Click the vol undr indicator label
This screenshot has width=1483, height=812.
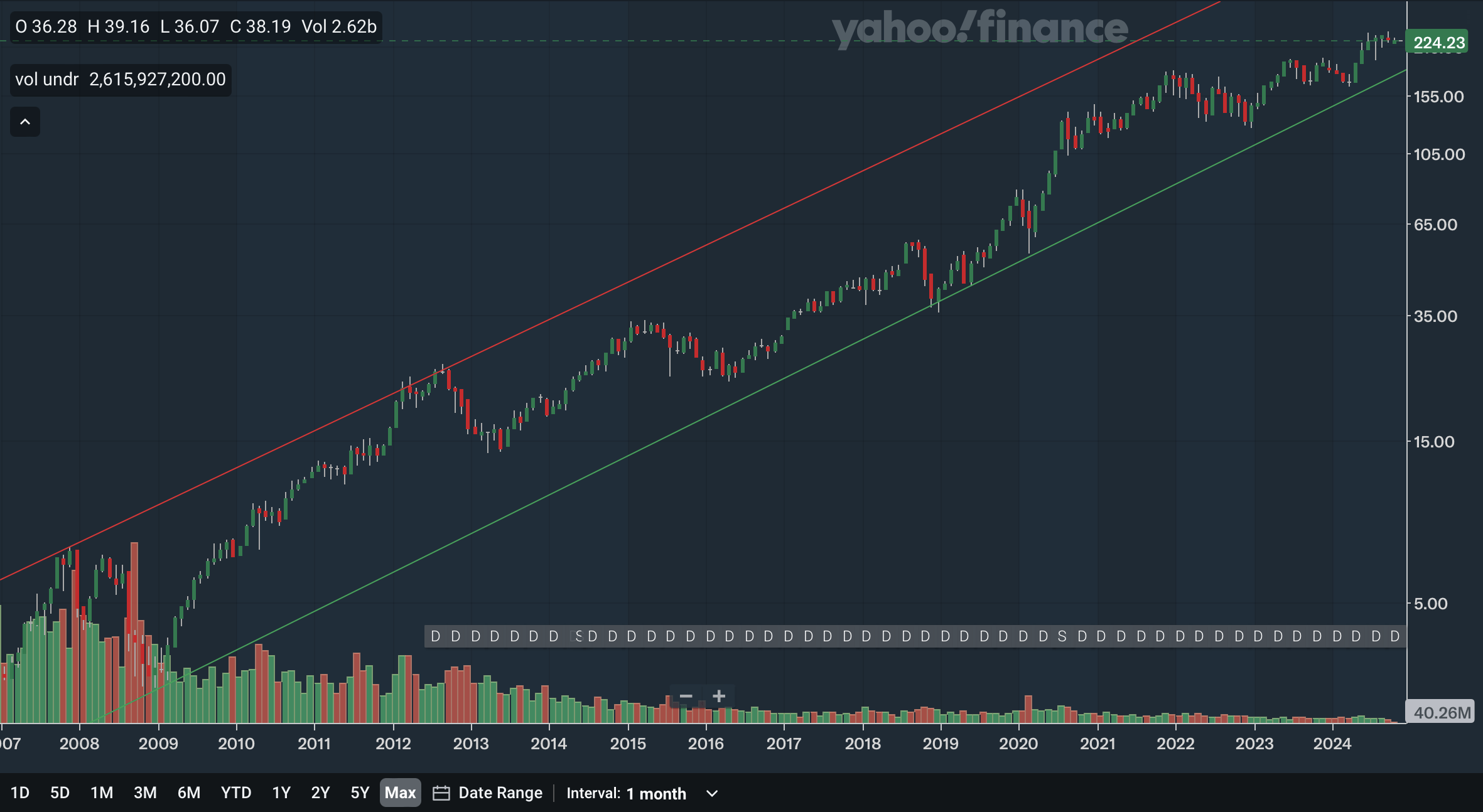tap(47, 80)
